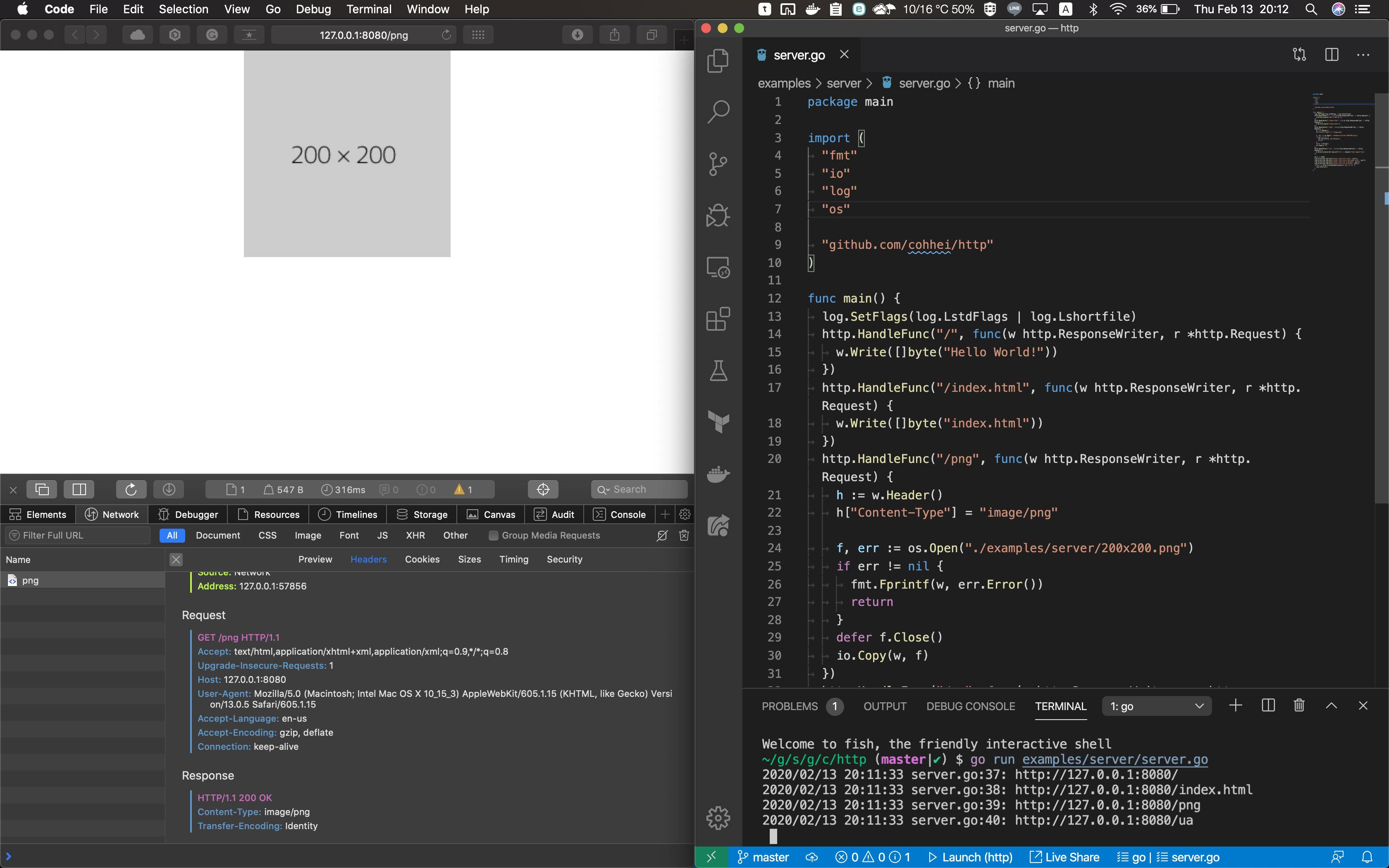Viewport: 1389px width, 868px height.
Task: Open Terraform icon in activity bar
Action: 718,422
